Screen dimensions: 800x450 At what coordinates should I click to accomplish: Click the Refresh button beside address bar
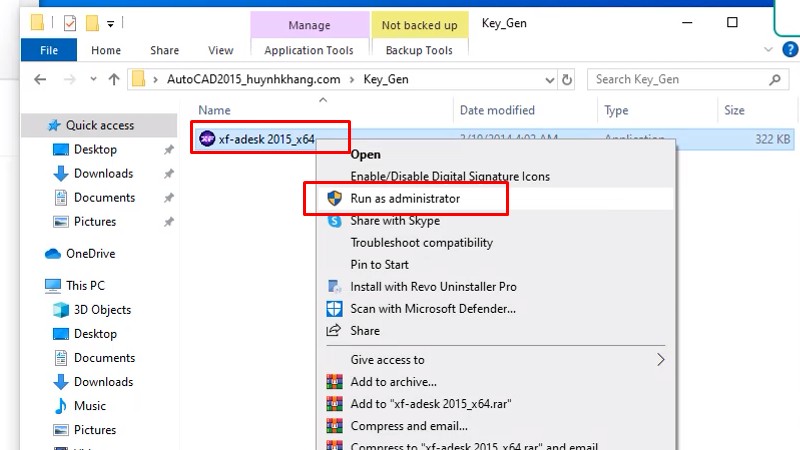click(568, 79)
